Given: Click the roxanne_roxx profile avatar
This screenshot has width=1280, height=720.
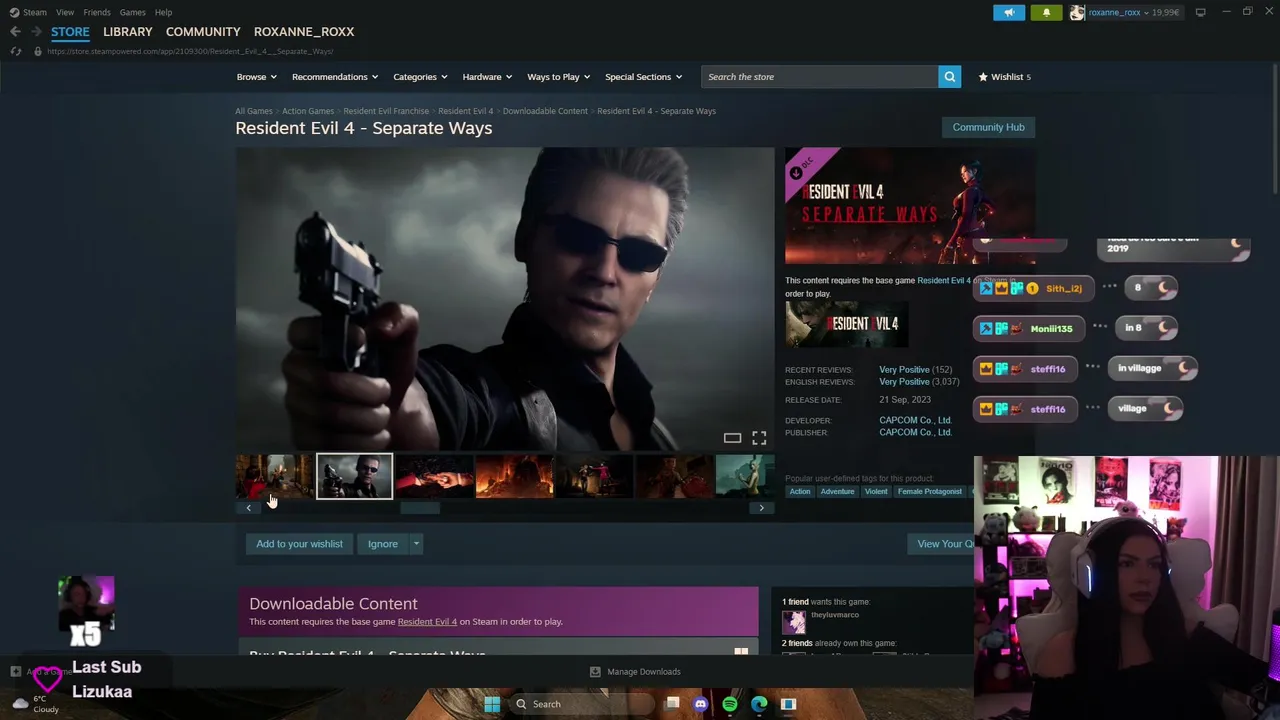Looking at the screenshot, I should click(1077, 12).
